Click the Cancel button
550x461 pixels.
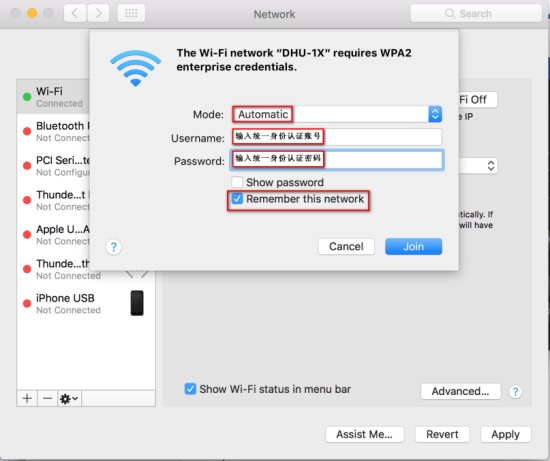[x=346, y=247]
